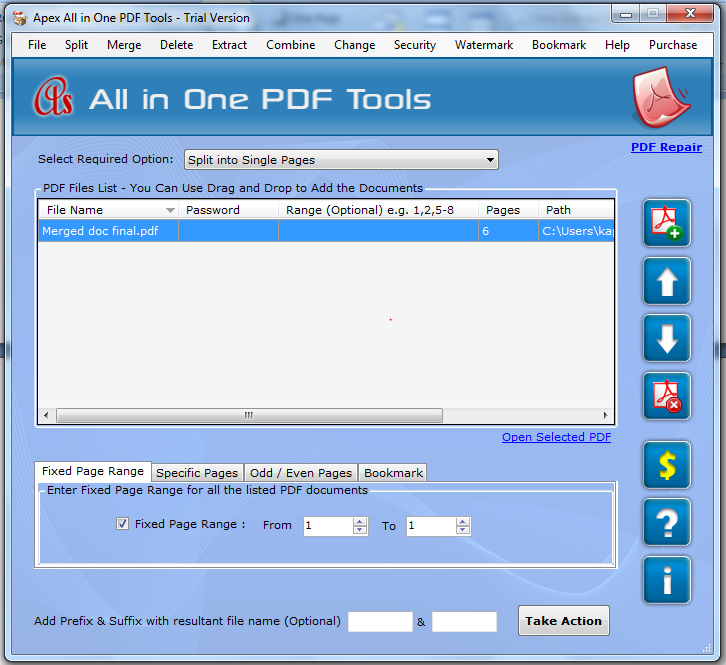This screenshot has height=665, width=726.
Task: Click the scroll left arrow in files list
Action: click(x=46, y=415)
